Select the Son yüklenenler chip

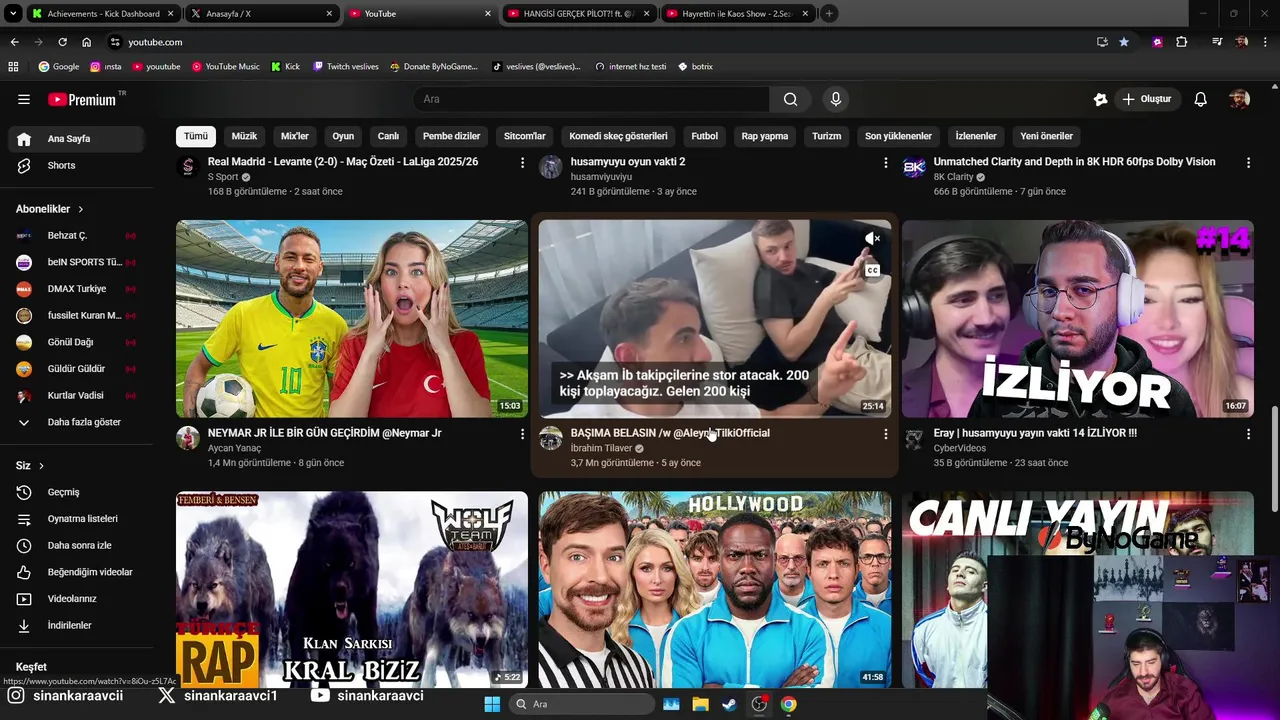pos(898,136)
